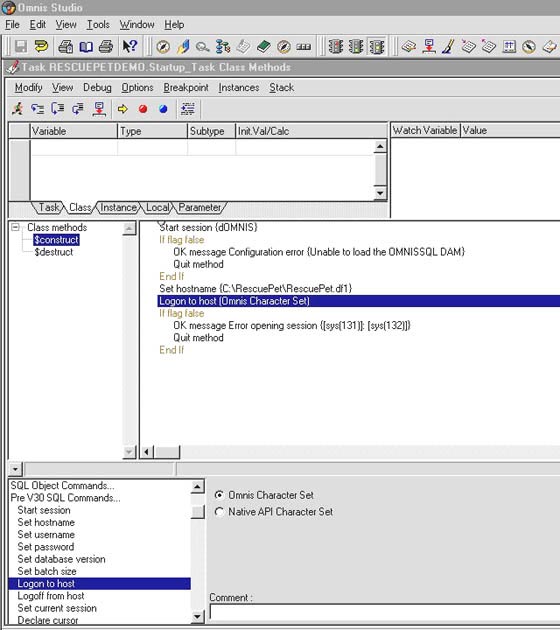Click the Go running man debug icon

17,108
